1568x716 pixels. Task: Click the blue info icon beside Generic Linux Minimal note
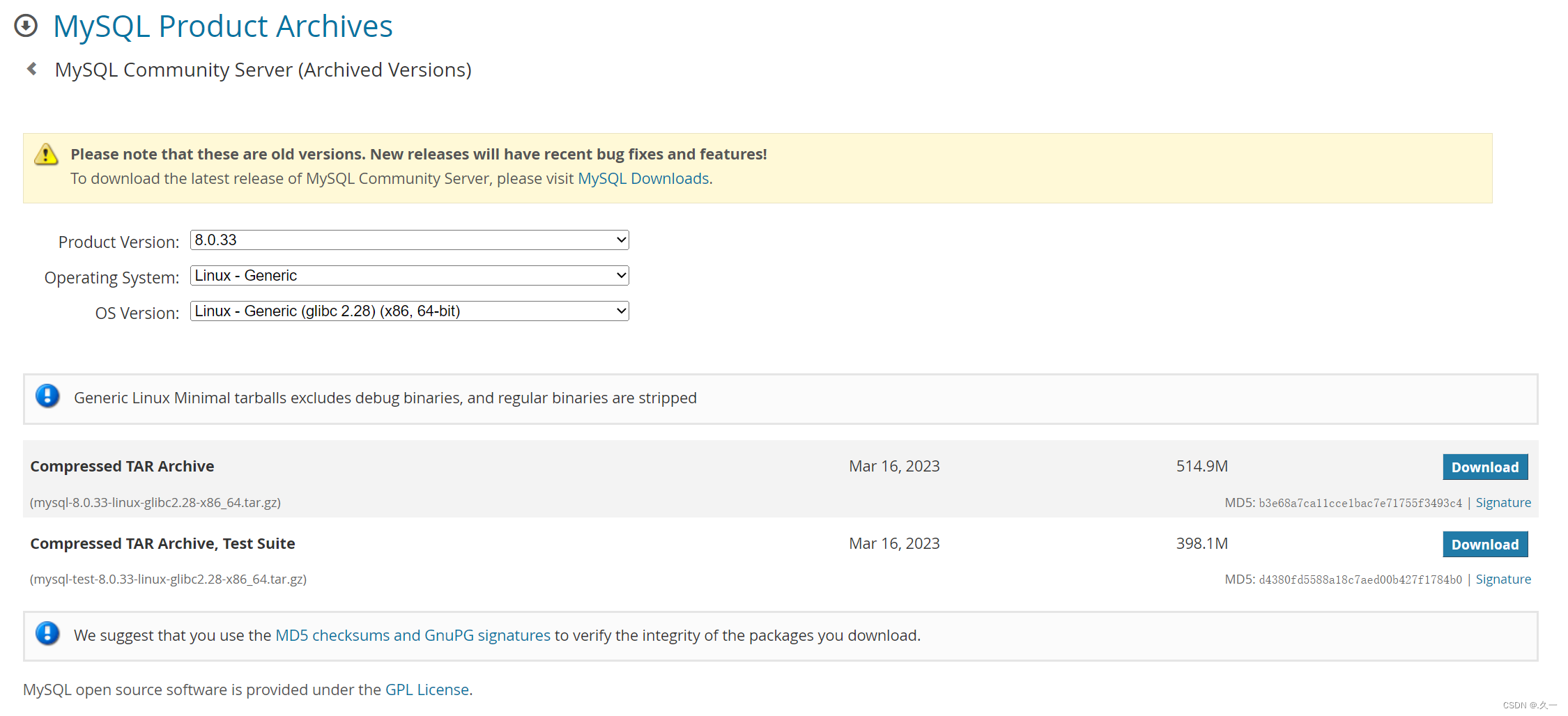(x=47, y=396)
